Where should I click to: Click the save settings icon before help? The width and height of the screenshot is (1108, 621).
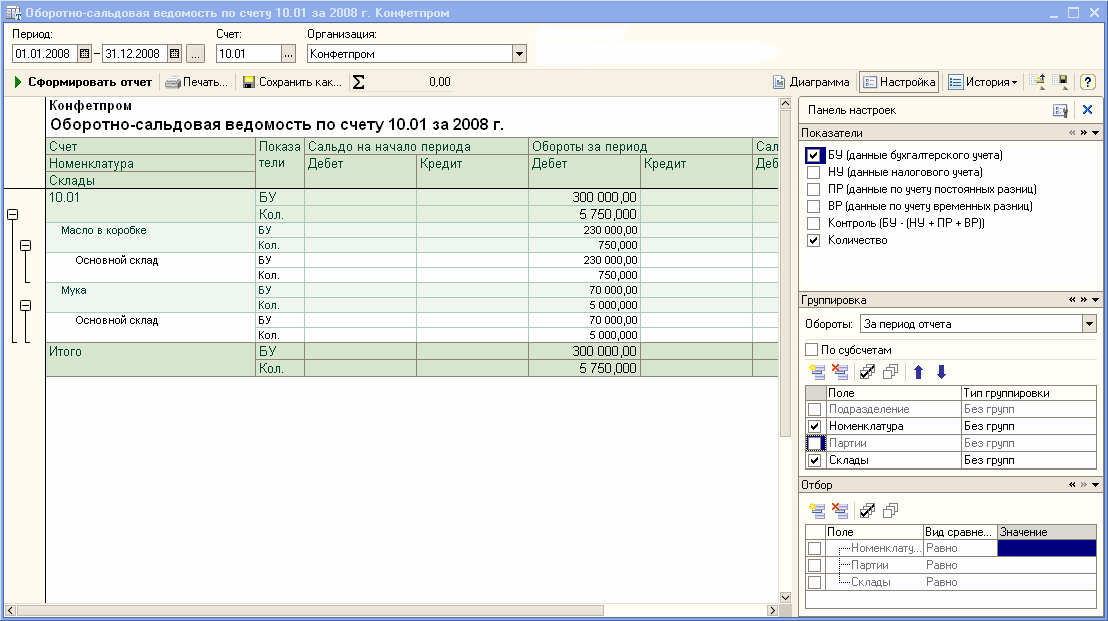(1060, 82)
